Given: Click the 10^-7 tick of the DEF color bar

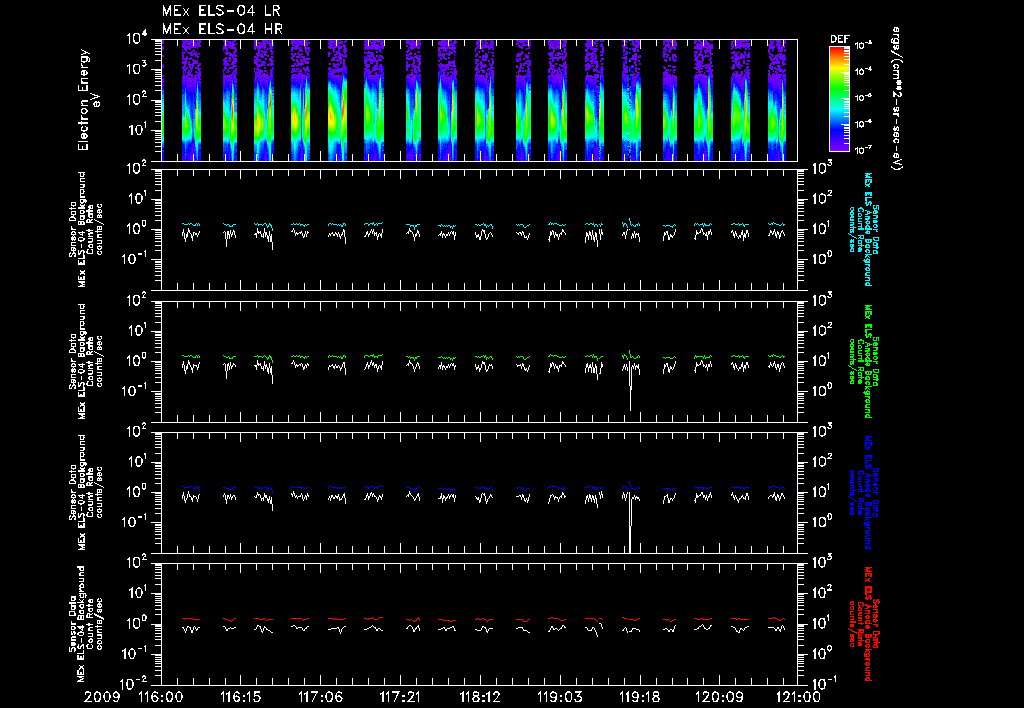Looking at the screenshot, I should 864,150.
